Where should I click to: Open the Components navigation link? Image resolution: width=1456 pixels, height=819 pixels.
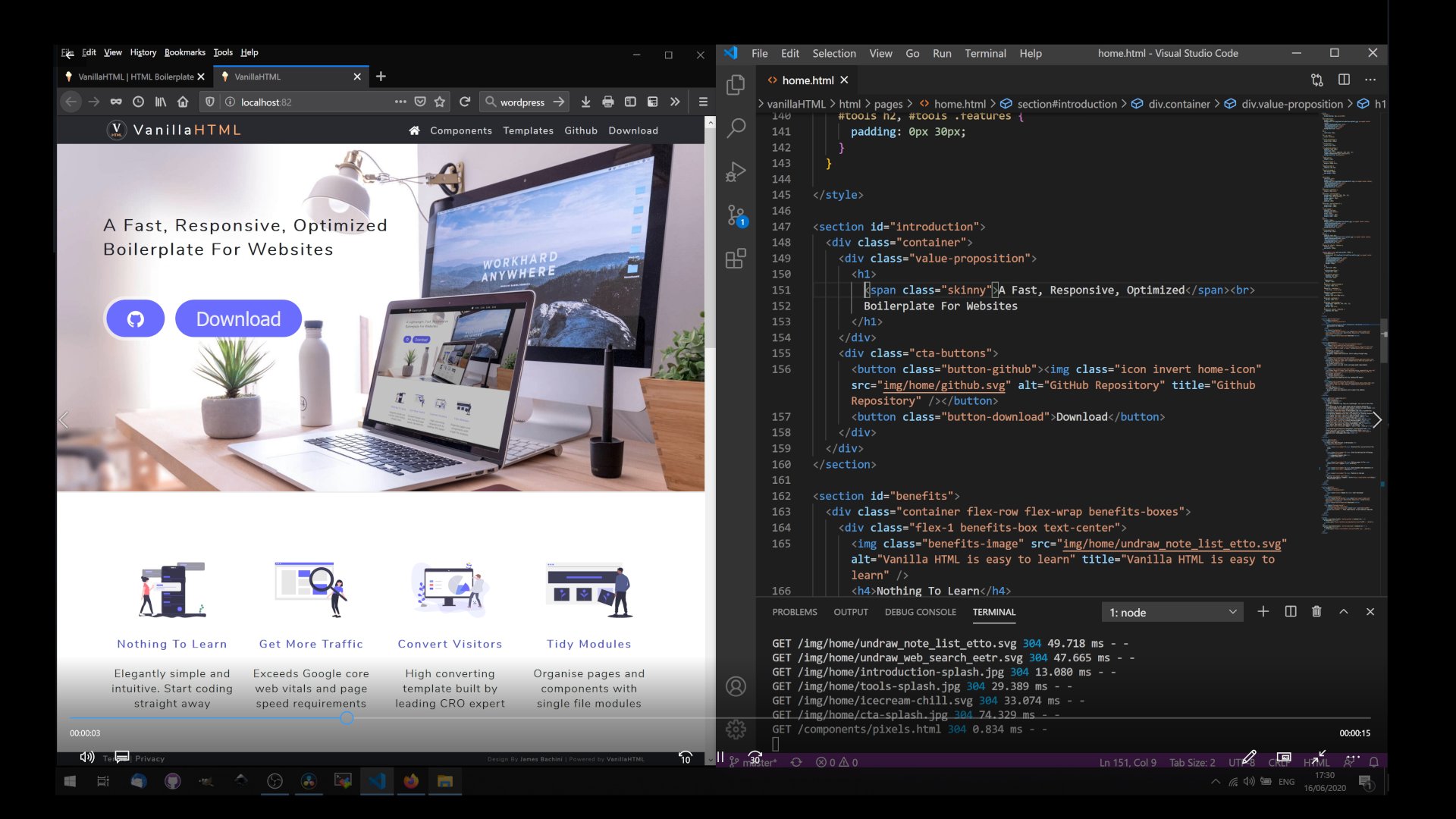pos(460,130)
